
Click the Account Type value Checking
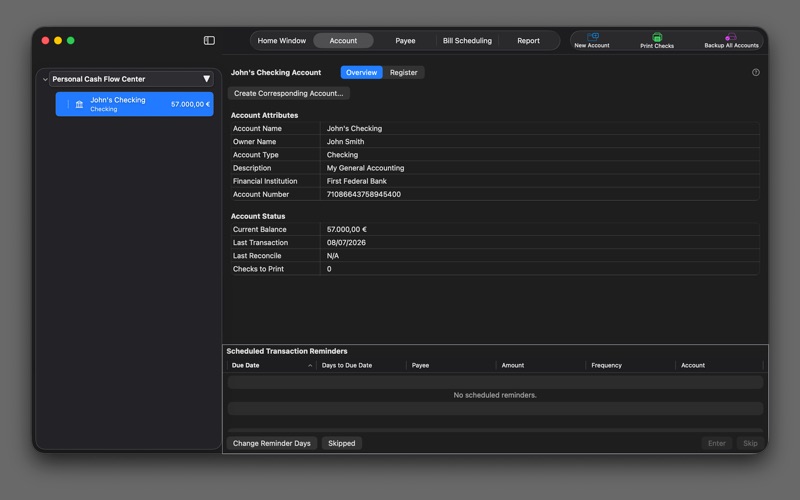pos(342,155)
